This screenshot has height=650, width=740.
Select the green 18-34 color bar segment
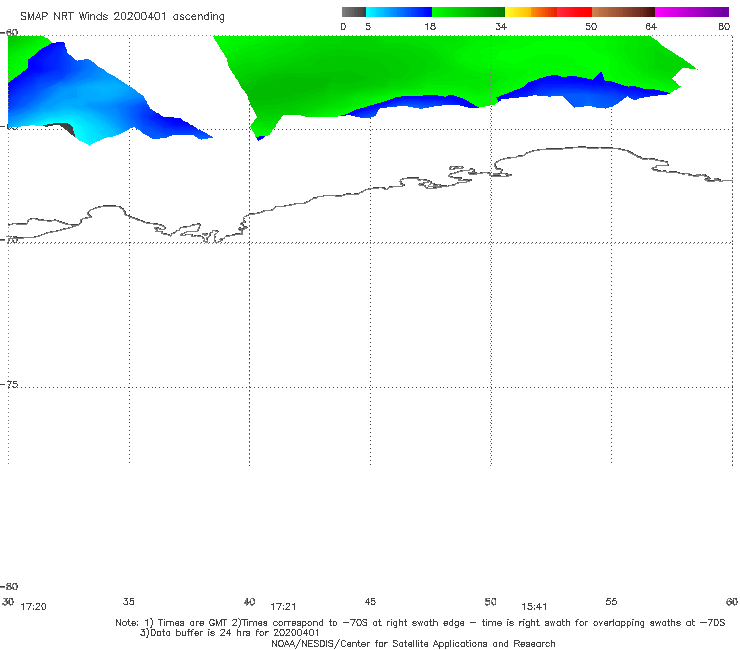pyautogui.click(x=468, y=12)
